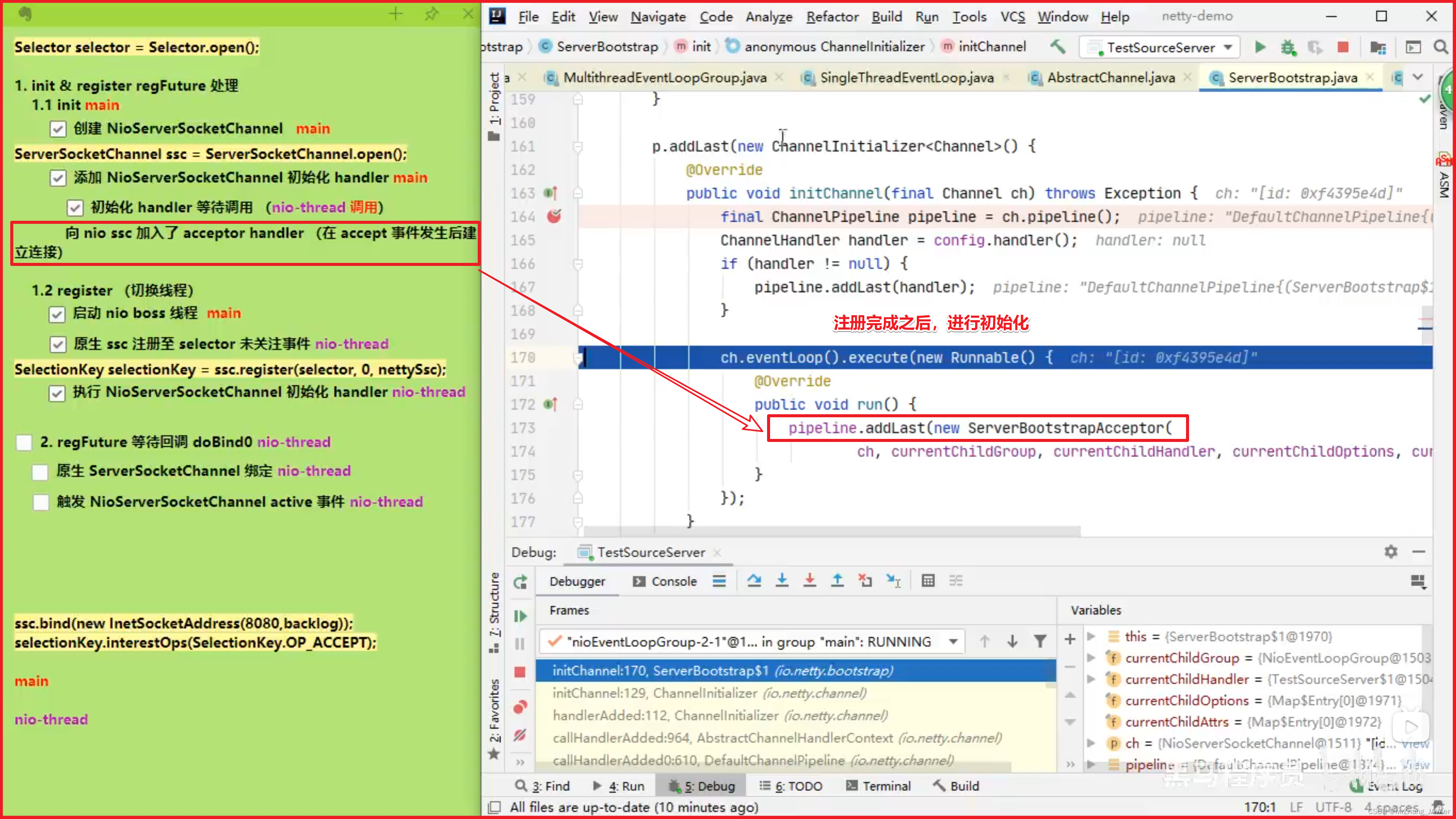Click the breakpoint at line 164

[x=554, y=216]
